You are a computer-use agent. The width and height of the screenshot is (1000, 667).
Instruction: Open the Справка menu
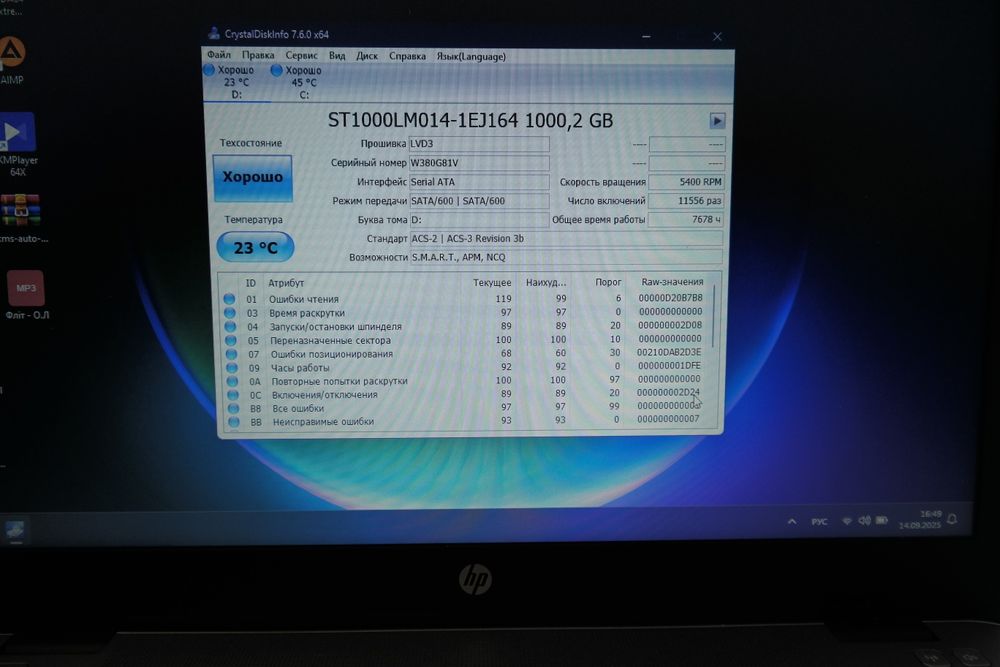click(407, 56)
